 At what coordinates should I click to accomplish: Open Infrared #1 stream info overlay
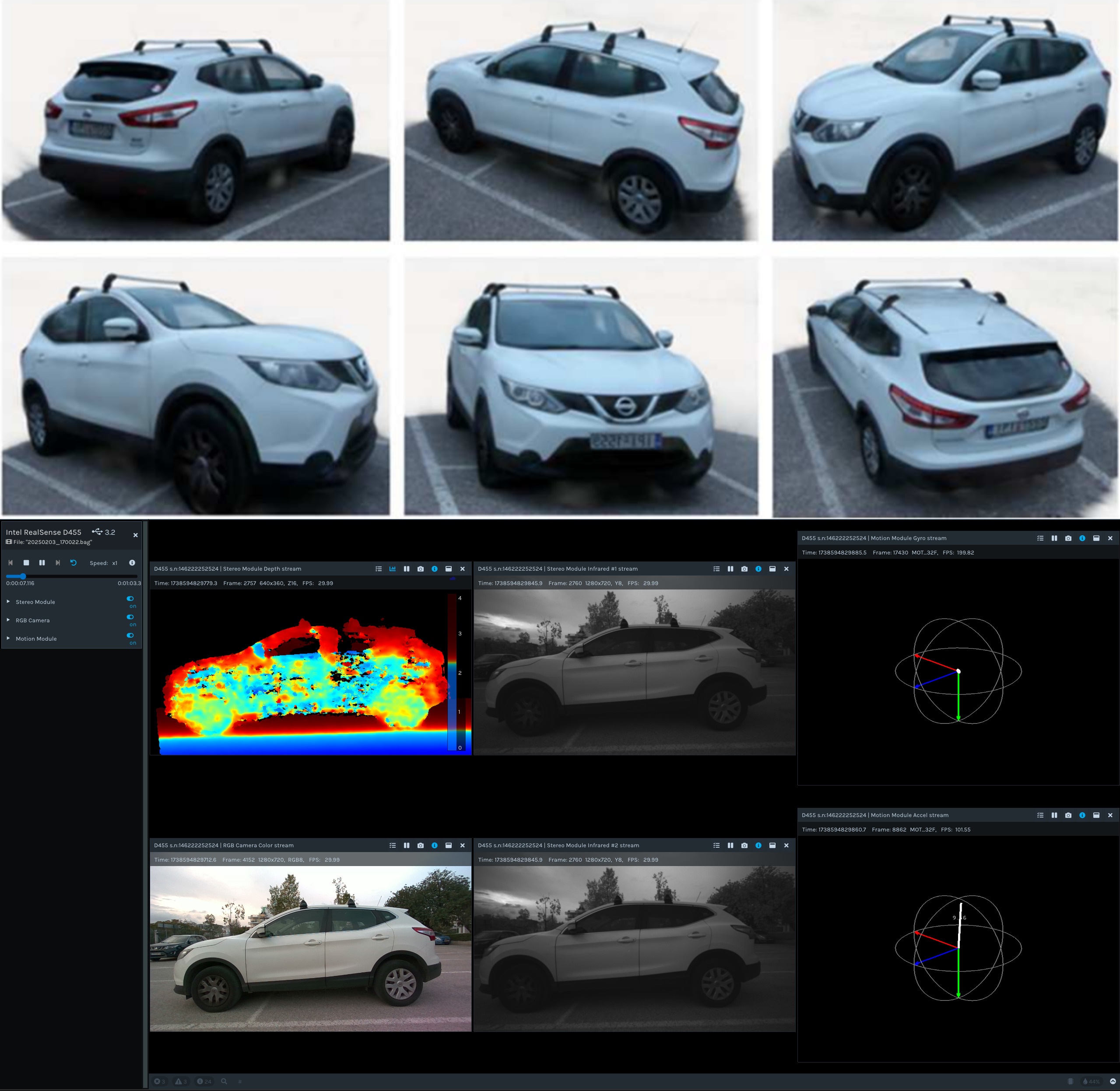(x=758, y=569)
